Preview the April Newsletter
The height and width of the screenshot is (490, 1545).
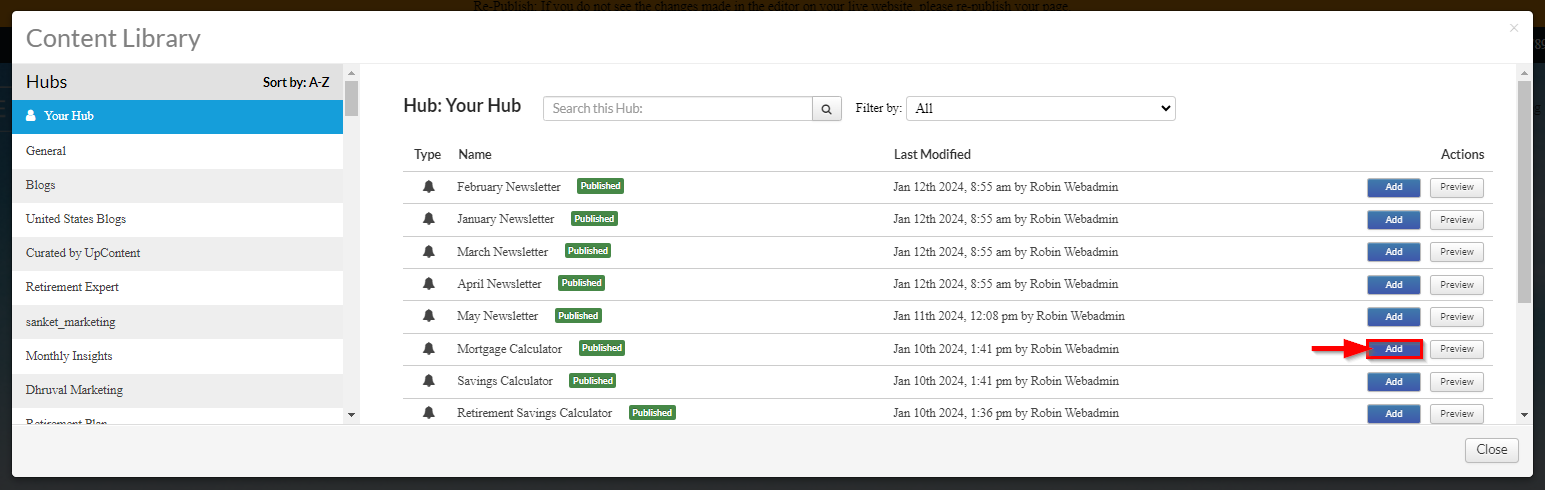(x=1457, y=285)
